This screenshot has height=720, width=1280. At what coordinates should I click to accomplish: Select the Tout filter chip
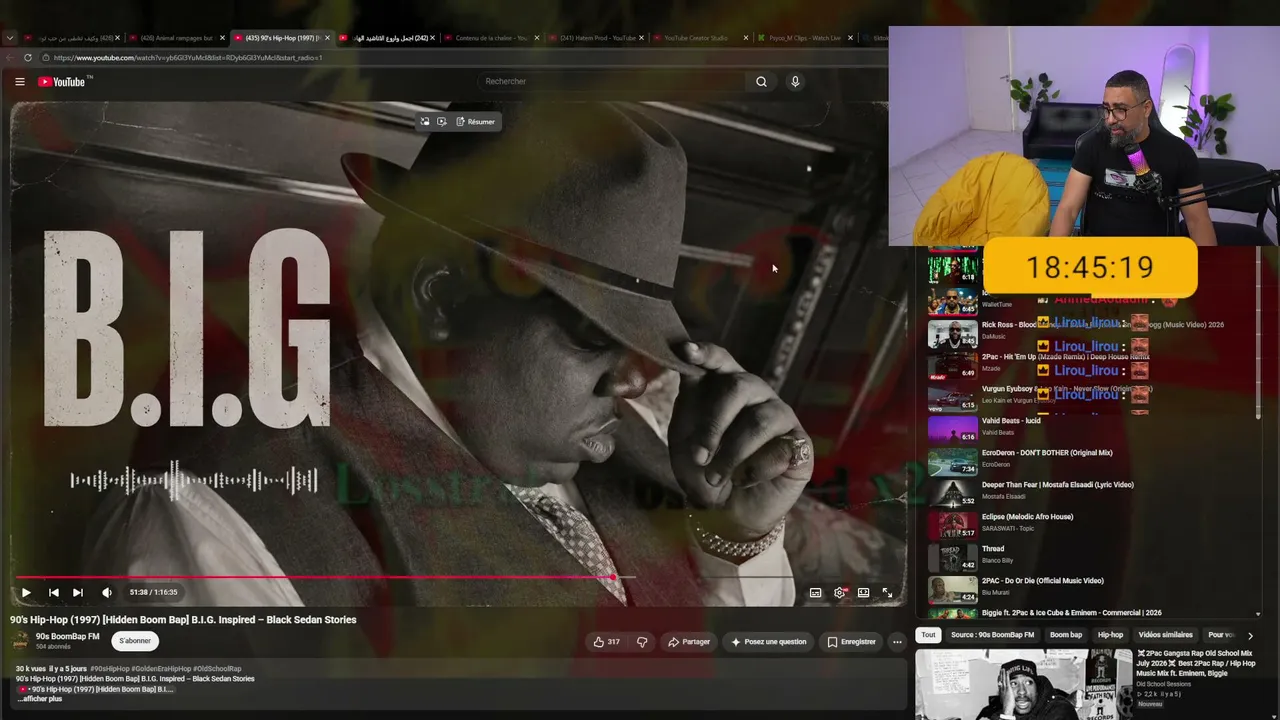point(929,635)
